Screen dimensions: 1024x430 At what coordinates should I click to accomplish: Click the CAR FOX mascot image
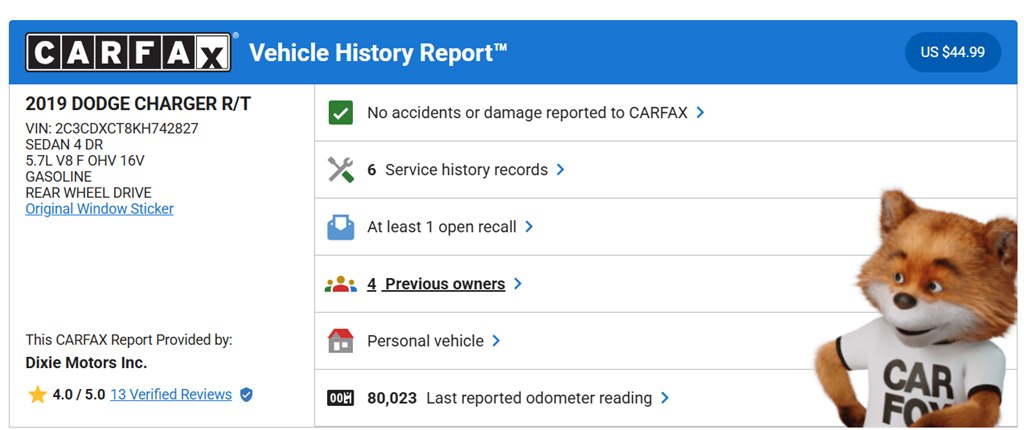coord(918,310)
